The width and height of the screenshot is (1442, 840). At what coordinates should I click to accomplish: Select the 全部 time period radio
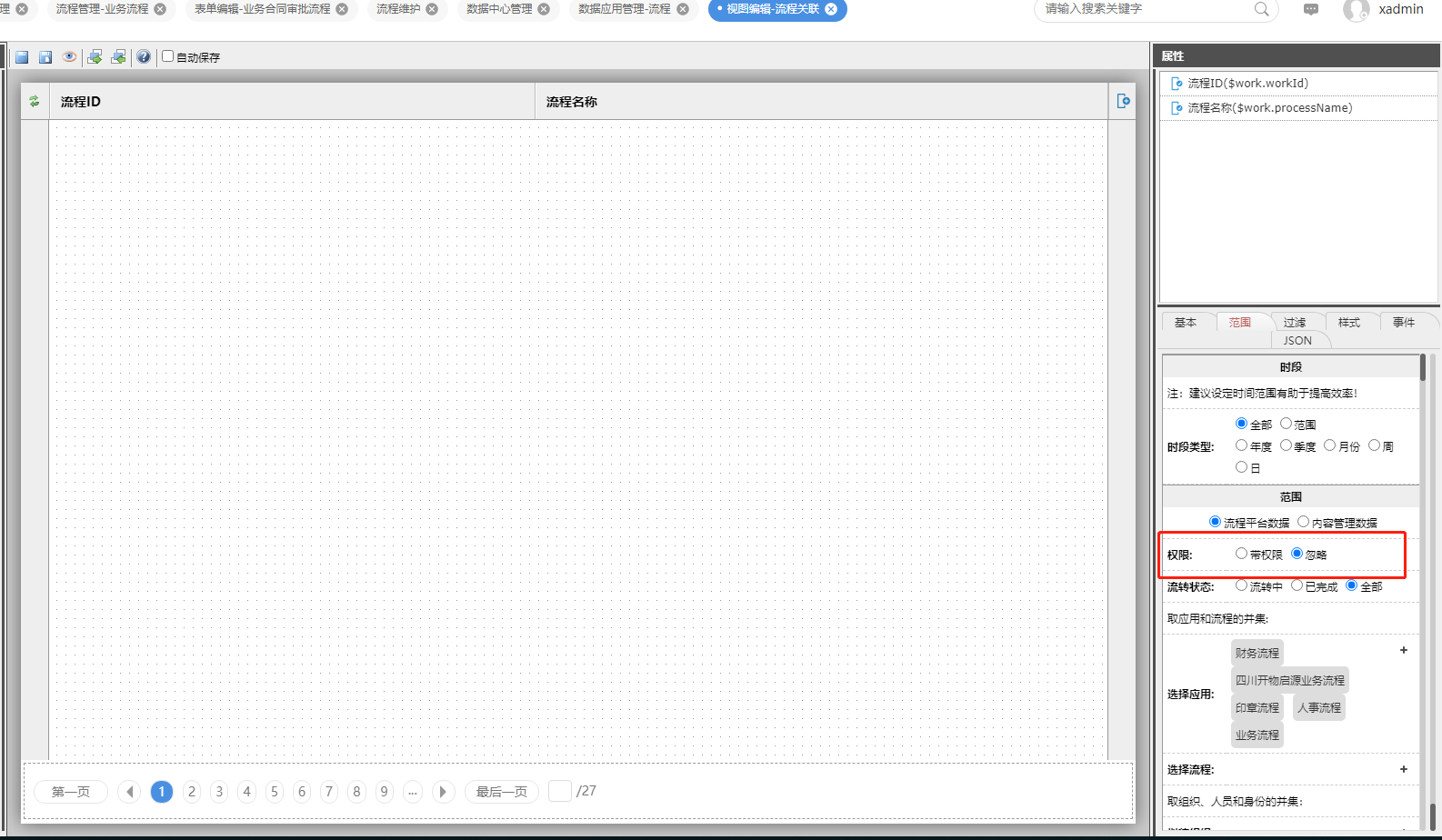pos(1241,424)
